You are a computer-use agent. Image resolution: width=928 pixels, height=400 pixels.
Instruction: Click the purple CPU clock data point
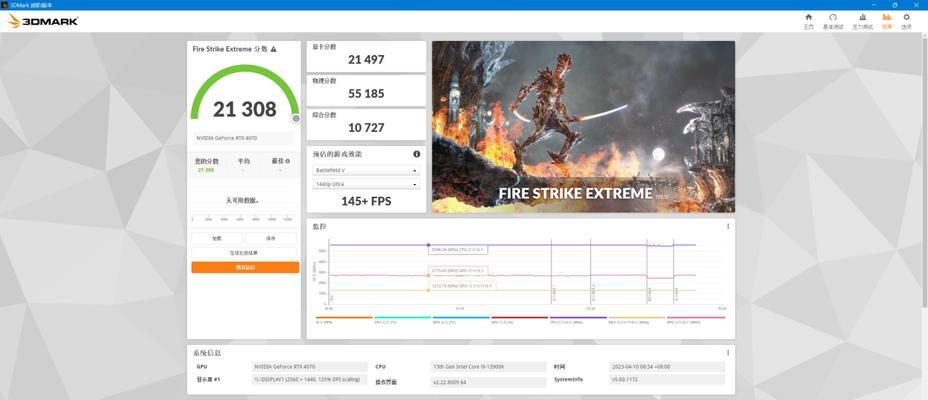tap(429, 245)
